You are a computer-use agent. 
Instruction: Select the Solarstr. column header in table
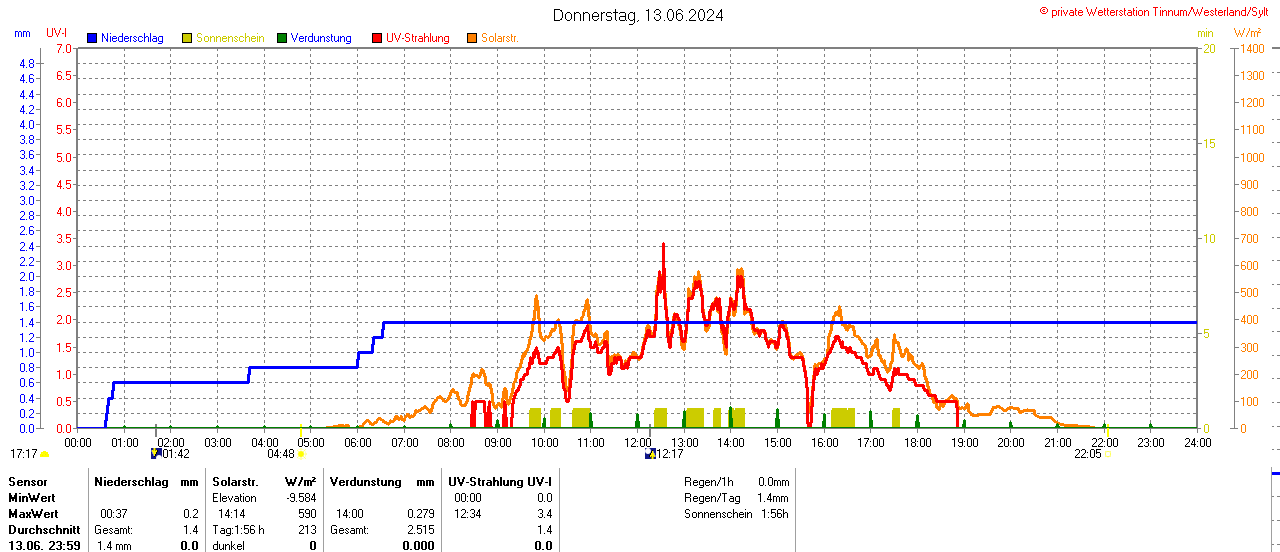(234, 481)
